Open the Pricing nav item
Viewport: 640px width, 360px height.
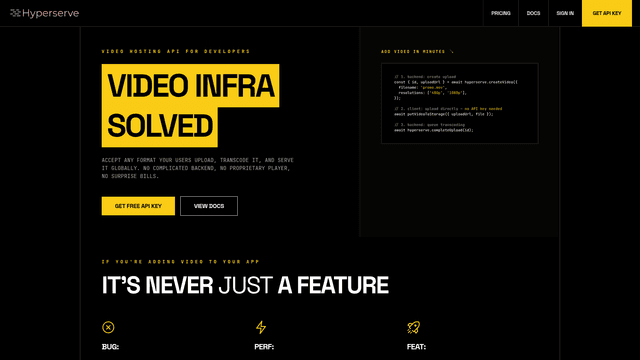(501, 13)
